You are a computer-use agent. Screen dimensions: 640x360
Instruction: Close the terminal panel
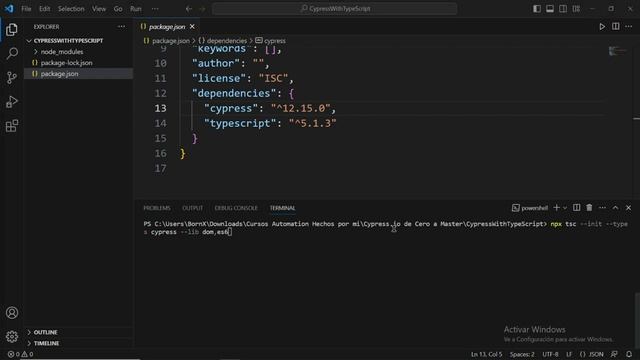click(x=629, y=208)
